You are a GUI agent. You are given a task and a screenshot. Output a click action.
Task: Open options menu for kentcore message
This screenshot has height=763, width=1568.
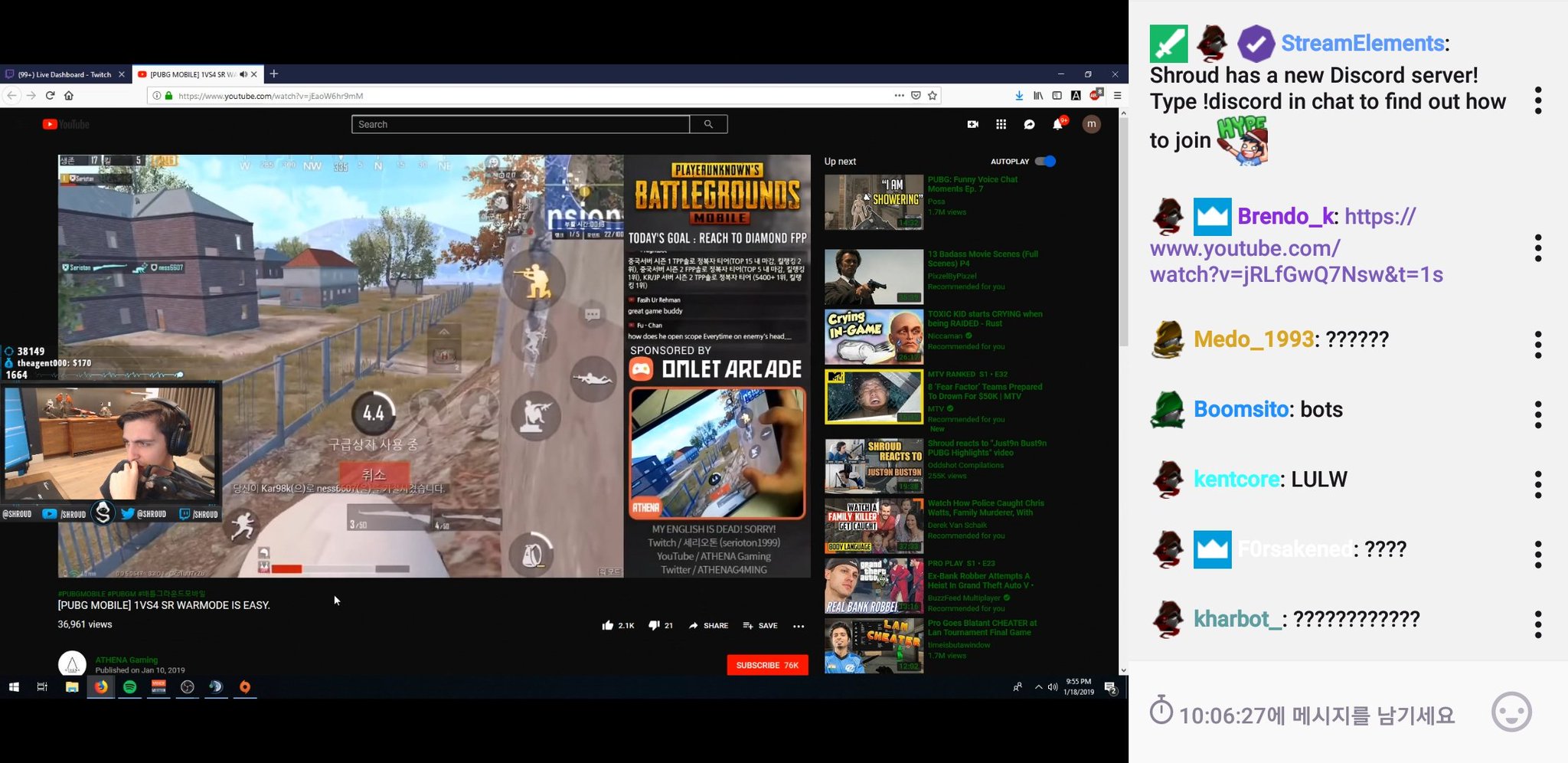pyautogui.click(x=1538, y=484)
